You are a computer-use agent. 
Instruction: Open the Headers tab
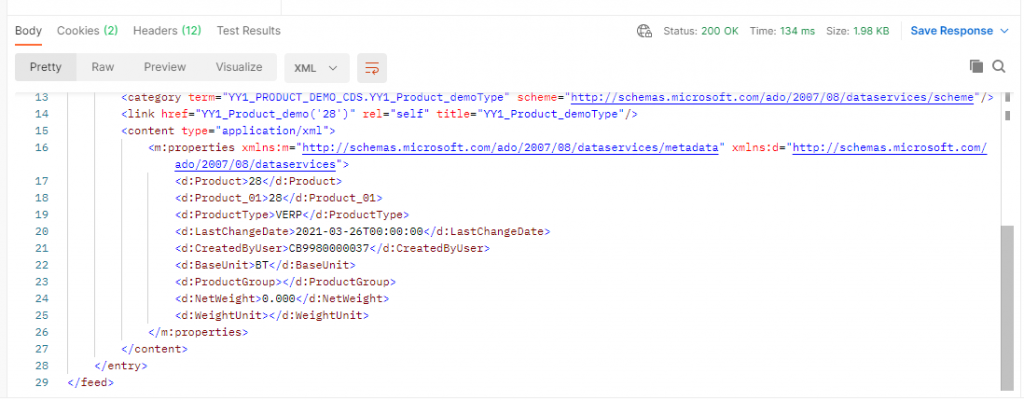(x=167, y=31)
